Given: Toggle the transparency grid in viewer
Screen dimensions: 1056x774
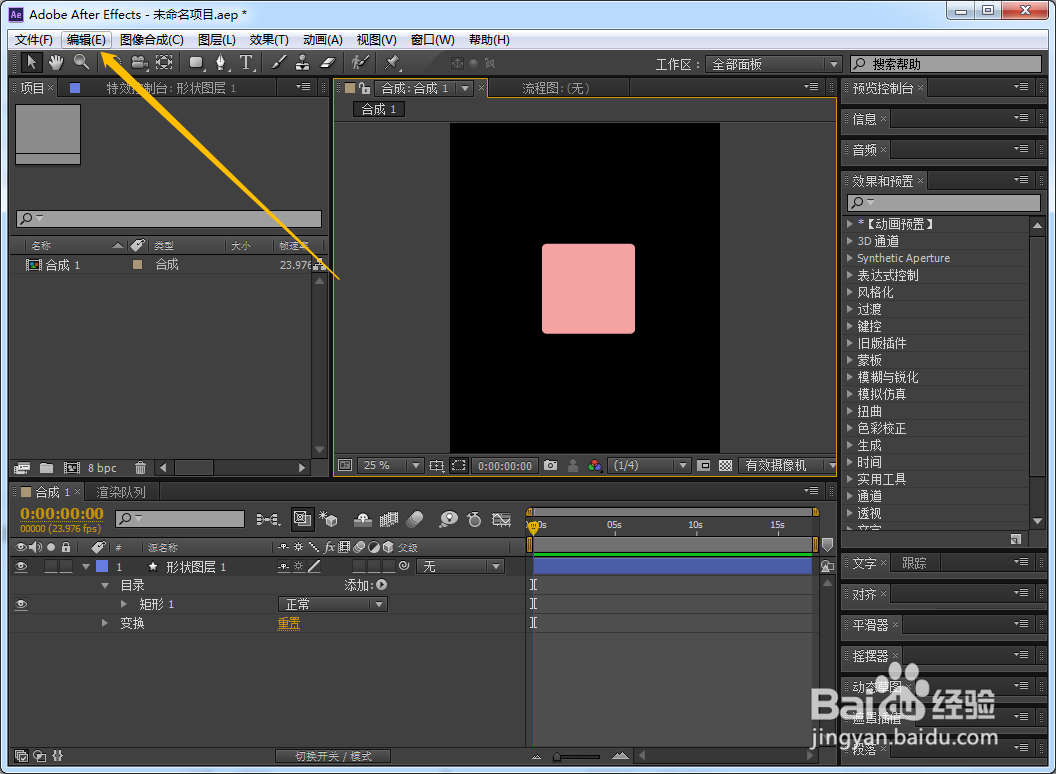Looking at the screenshot, I should coord(725,465).
